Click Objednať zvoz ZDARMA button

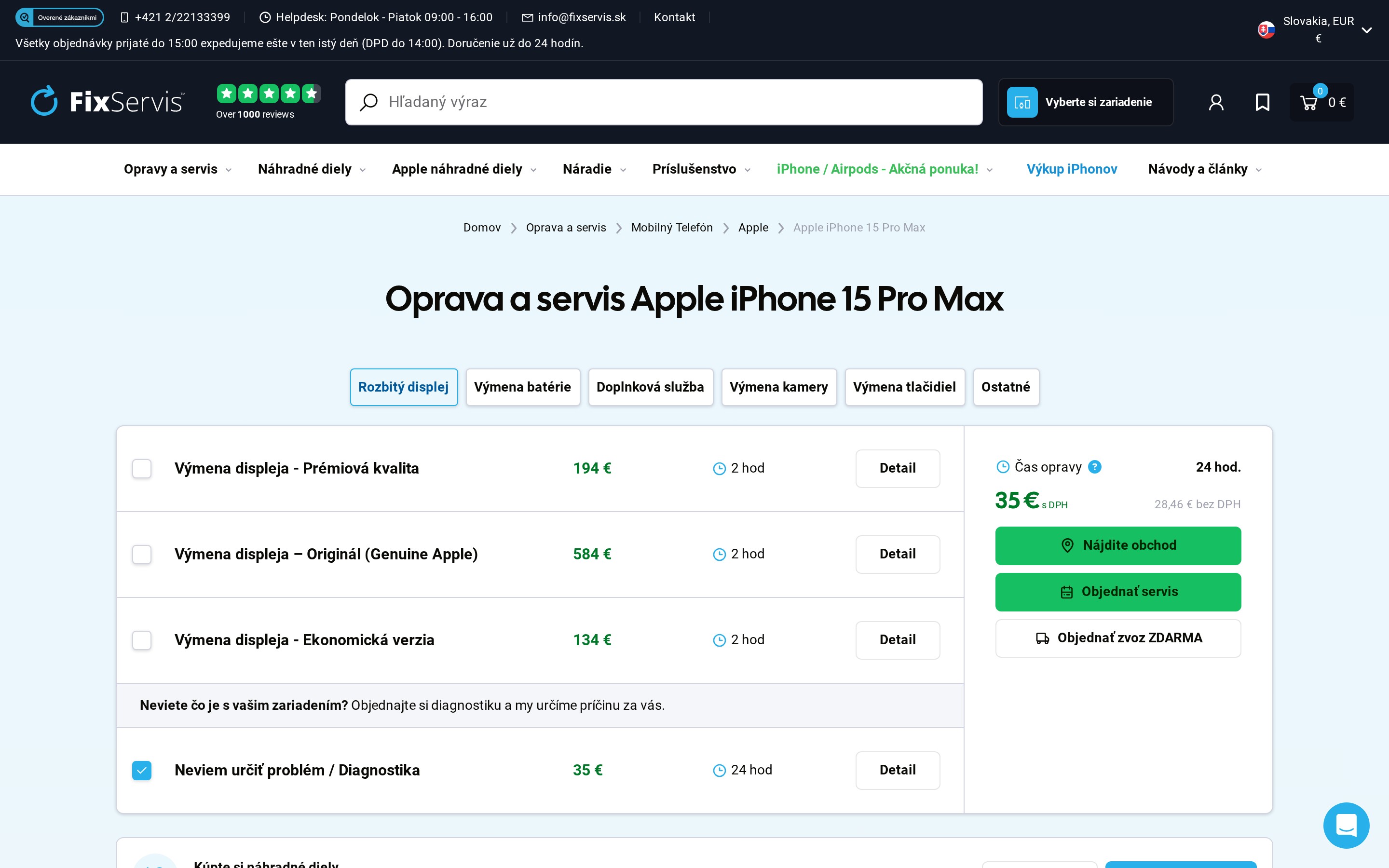[1117, 638]
